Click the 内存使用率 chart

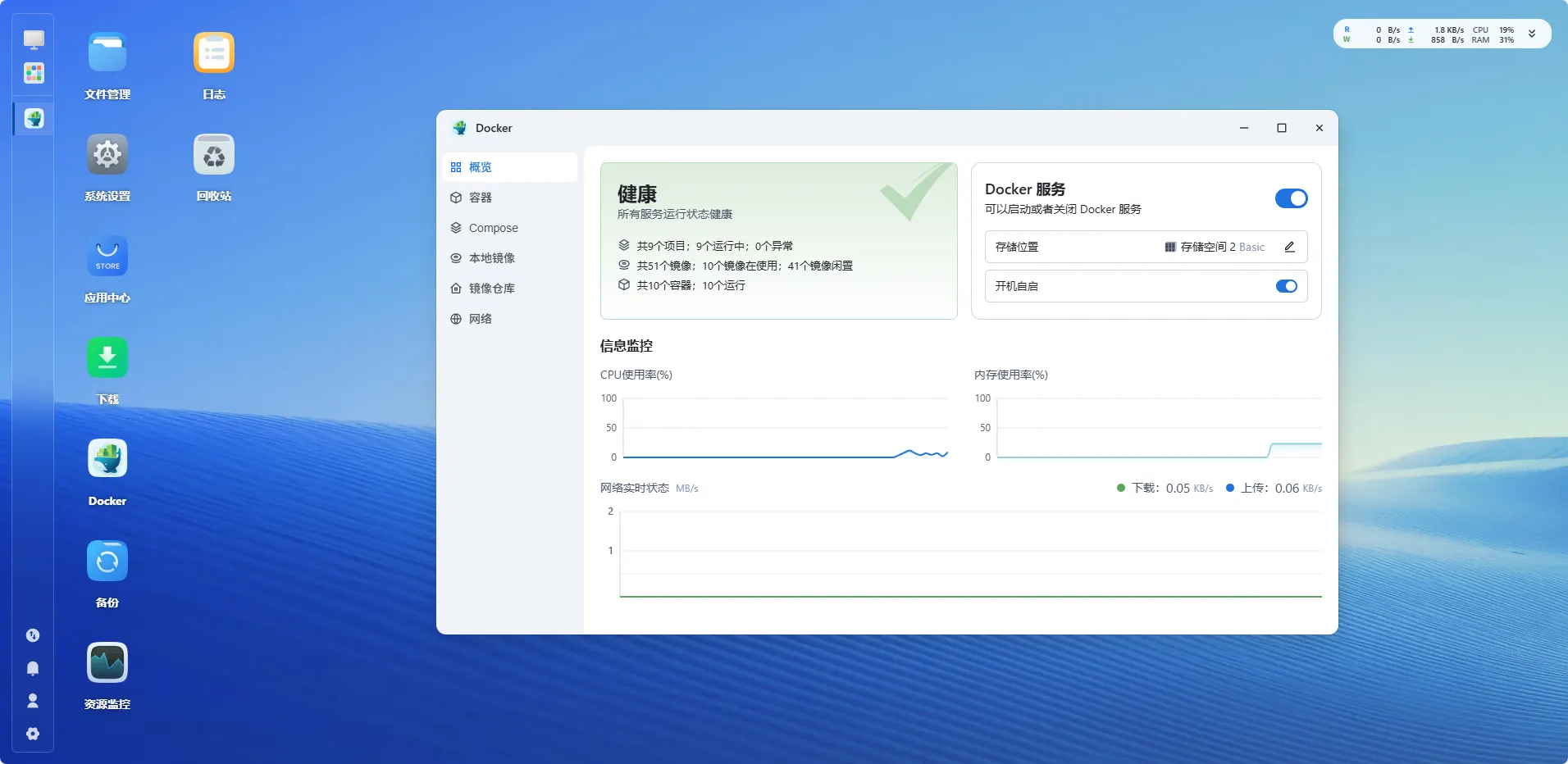coord(1148,427)
